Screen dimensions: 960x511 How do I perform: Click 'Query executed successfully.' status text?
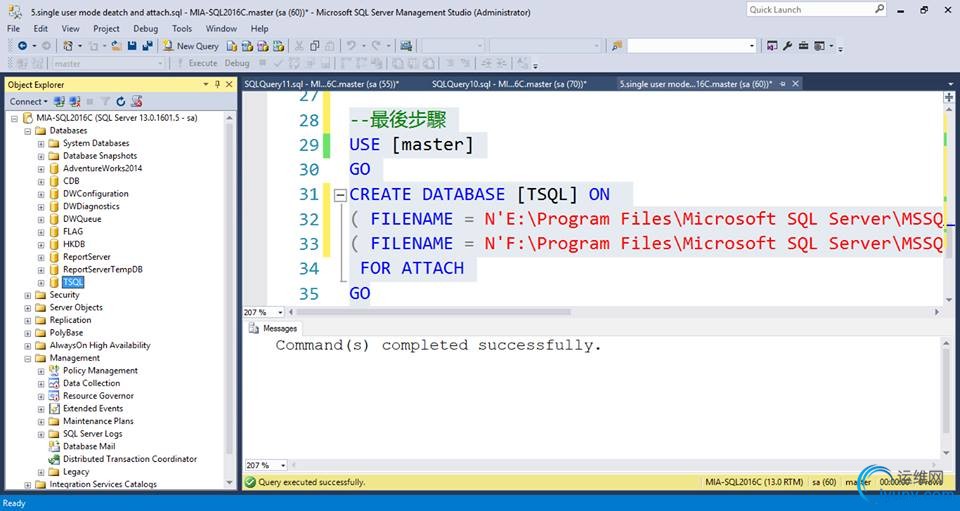pos(312,482)
